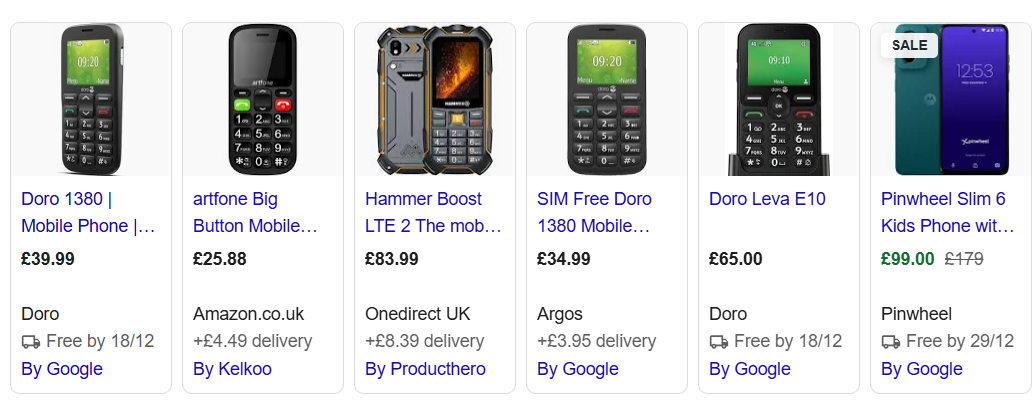Open the Doro Leva E10 phone image
The width and height of the screenshot is (1033, 415).
point(778,100)
